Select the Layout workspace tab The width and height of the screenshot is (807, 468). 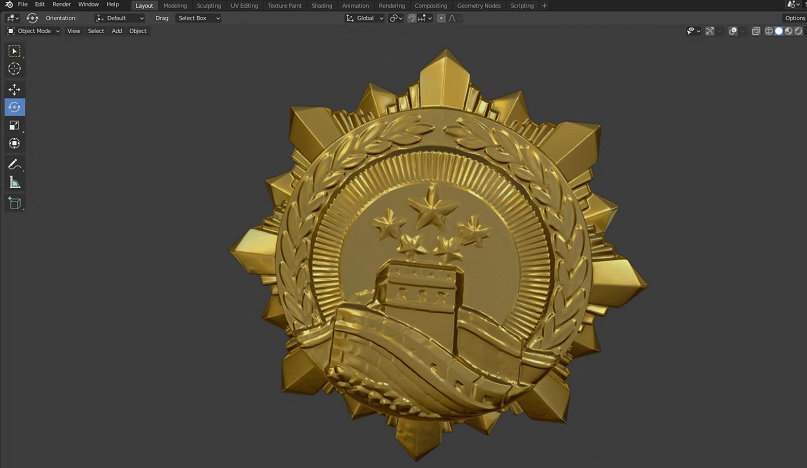click(144, 6)
